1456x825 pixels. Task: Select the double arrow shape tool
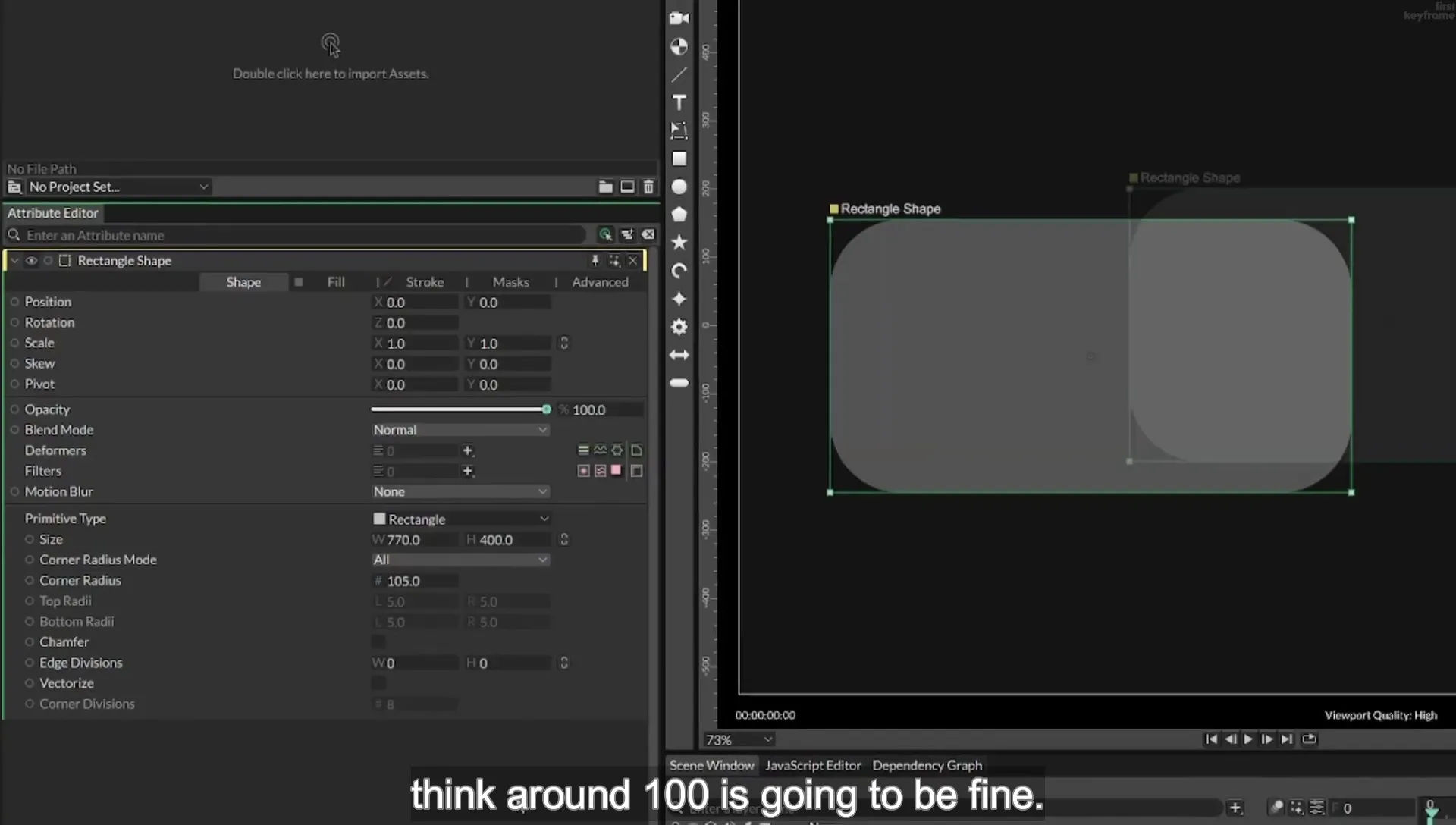pyautogui.click(x=679, y=355)
